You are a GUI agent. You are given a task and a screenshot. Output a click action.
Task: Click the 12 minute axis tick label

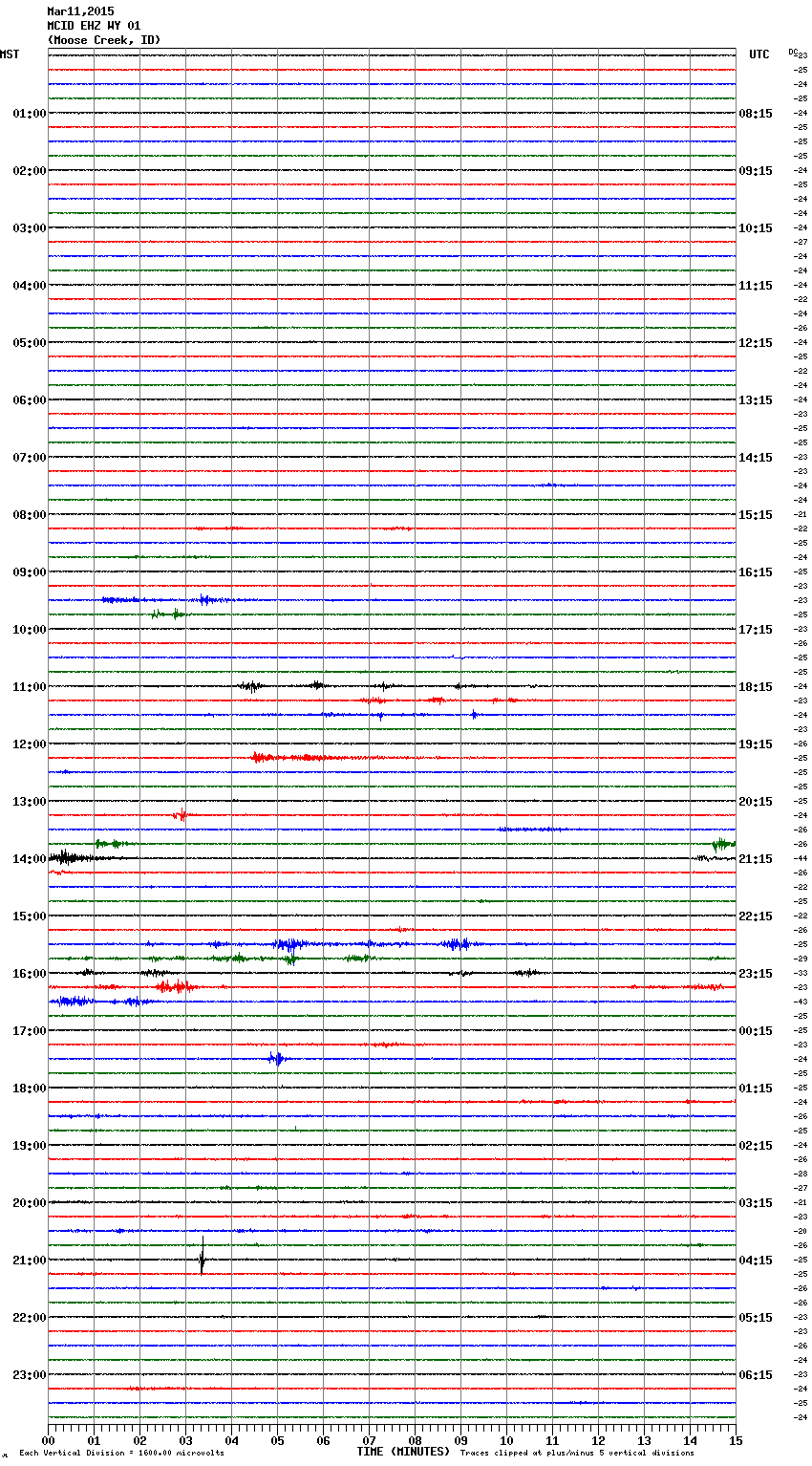(x=598, y=1440)
